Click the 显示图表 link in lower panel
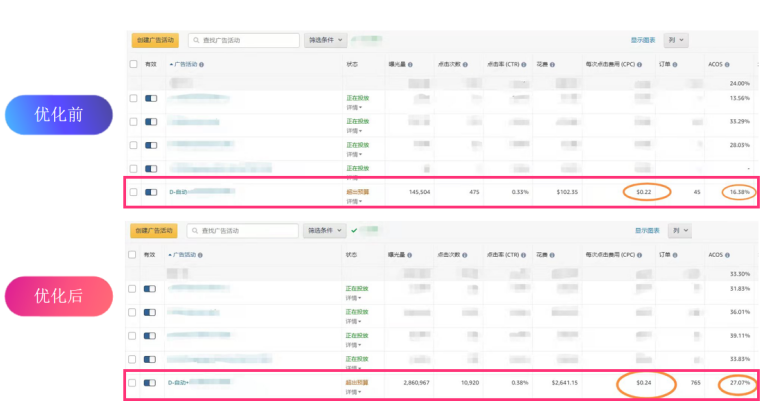Image resolution: width=774 pixels, height=411 pixels. [643, 231]
